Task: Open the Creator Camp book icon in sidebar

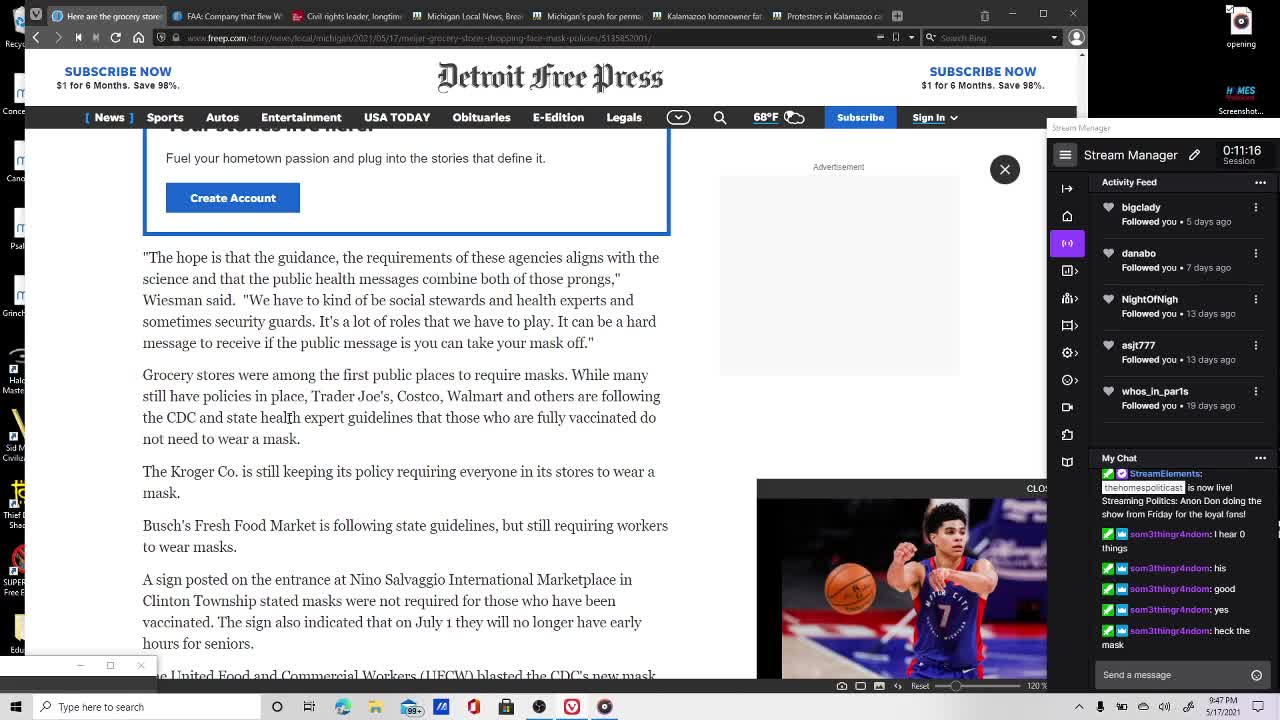Action: point(1067,462)
